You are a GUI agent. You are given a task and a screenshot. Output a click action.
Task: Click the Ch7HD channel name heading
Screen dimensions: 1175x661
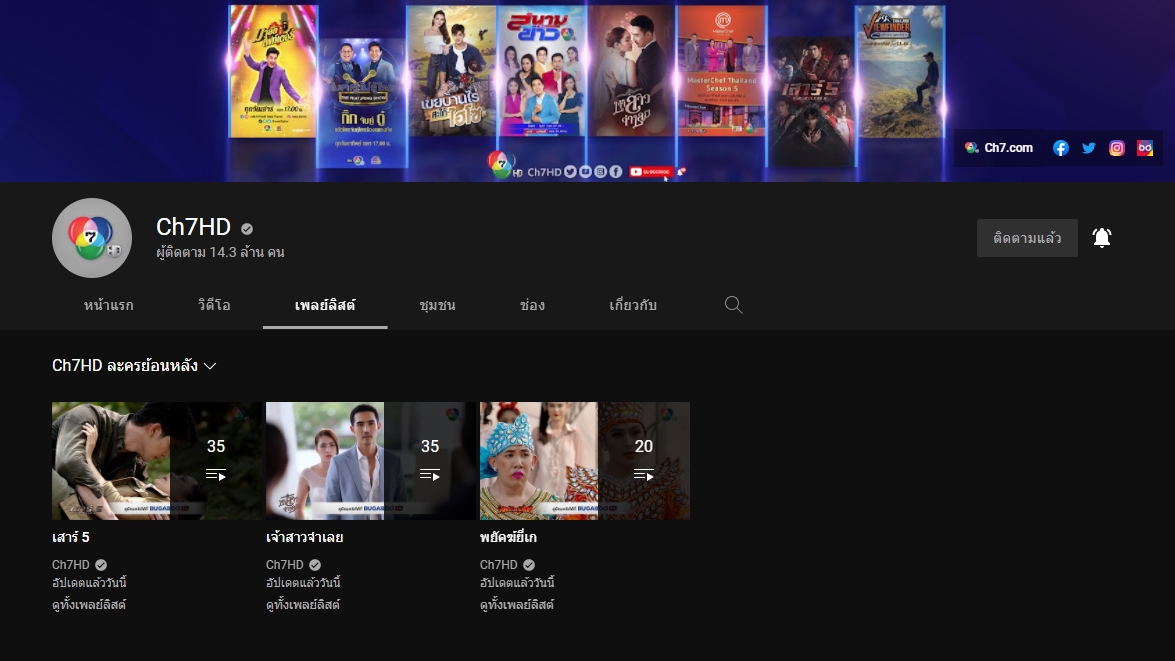pos(193,226)
